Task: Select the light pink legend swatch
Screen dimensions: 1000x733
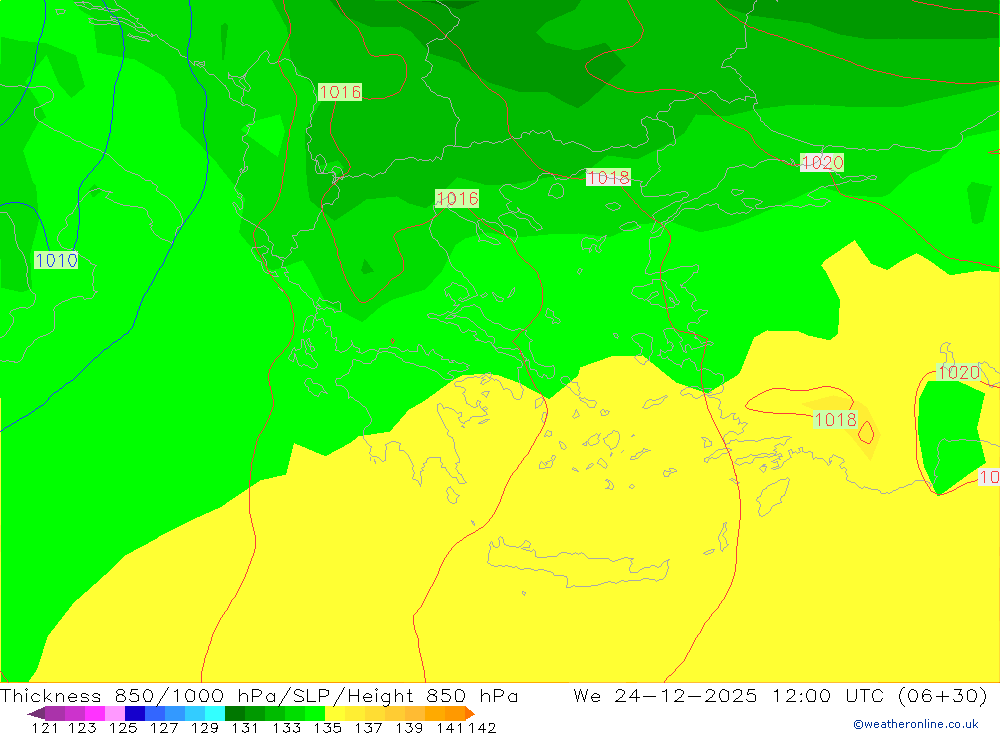Action: [x=115, y=713]
